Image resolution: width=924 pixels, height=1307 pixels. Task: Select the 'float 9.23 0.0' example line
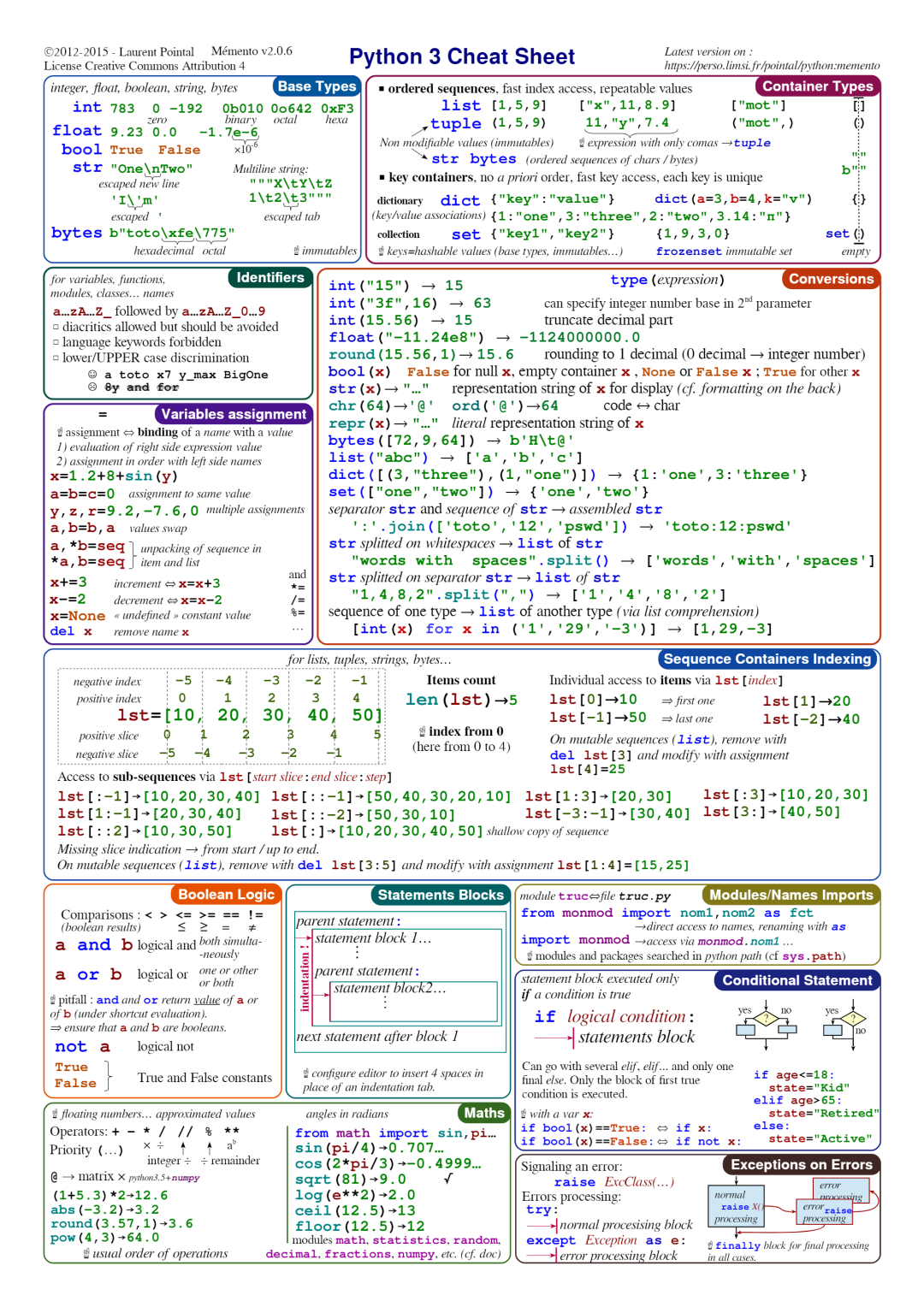point(115,132)
